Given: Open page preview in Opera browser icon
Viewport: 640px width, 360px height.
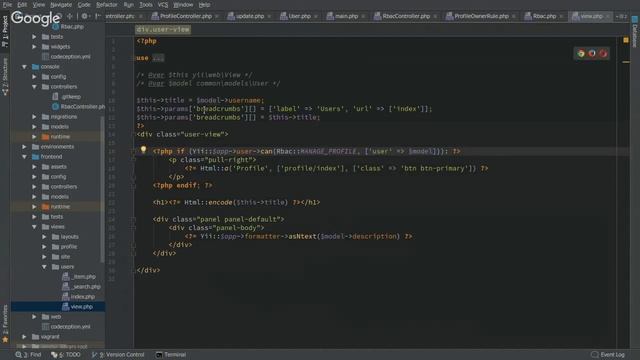Looking at the screenshot, I should pyautogui.click(x=603, y=53).
